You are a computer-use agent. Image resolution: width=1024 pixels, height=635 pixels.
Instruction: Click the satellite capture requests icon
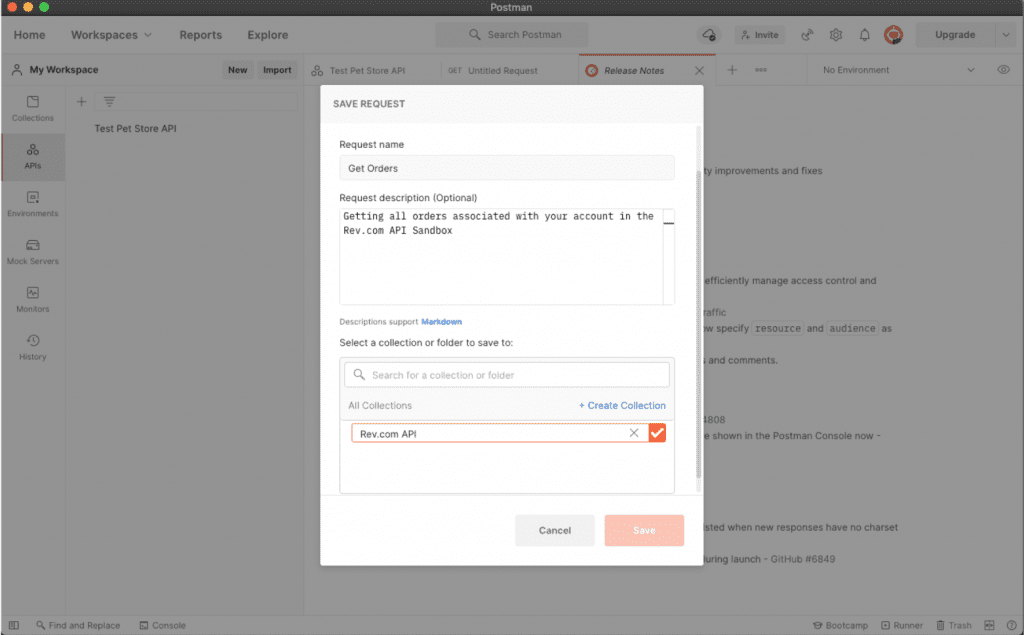[807, 35]
